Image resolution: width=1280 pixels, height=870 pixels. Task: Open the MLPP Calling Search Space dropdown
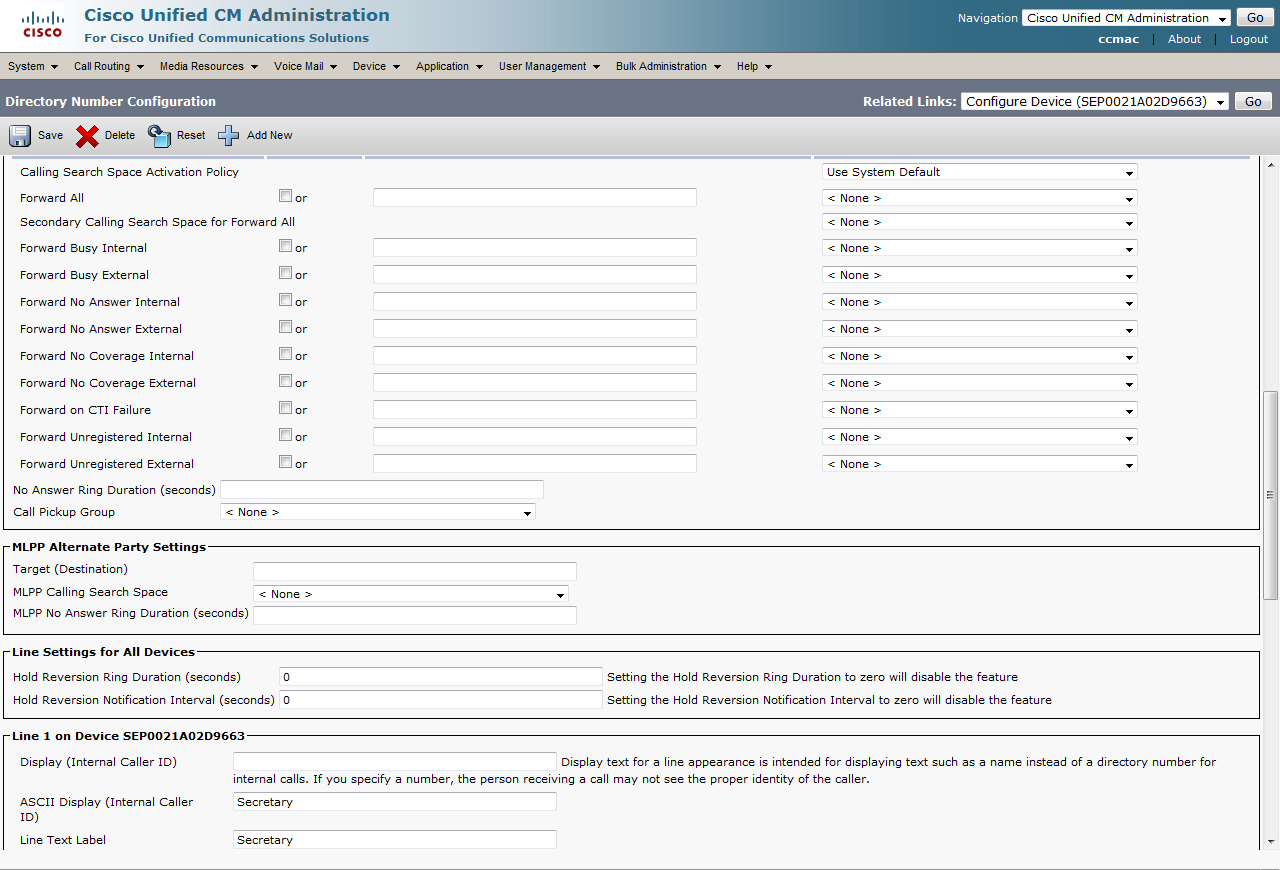(410, 594)
